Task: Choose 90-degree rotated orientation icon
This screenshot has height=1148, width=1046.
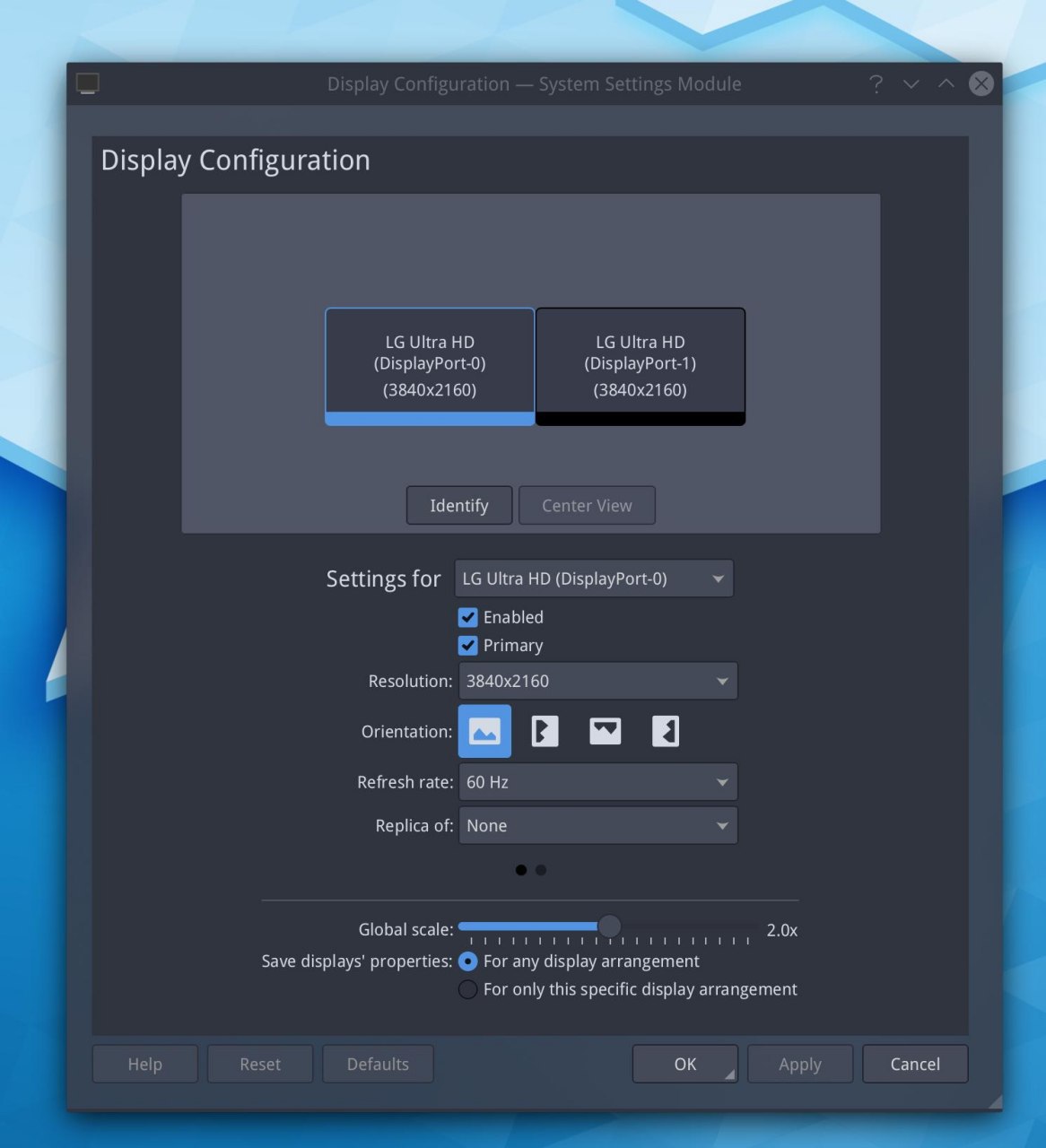Action: pyautogui.click(x=545, y=731)
